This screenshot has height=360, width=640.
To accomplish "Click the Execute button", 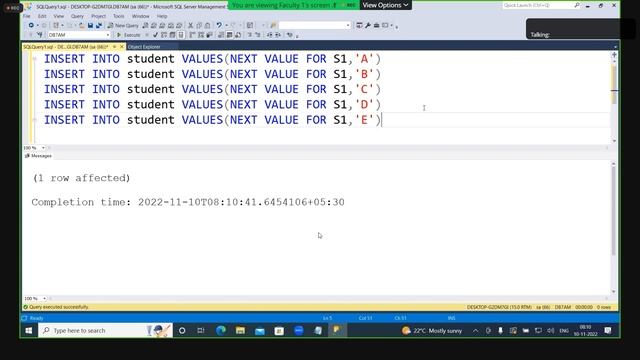I will (x=129, y=35).
